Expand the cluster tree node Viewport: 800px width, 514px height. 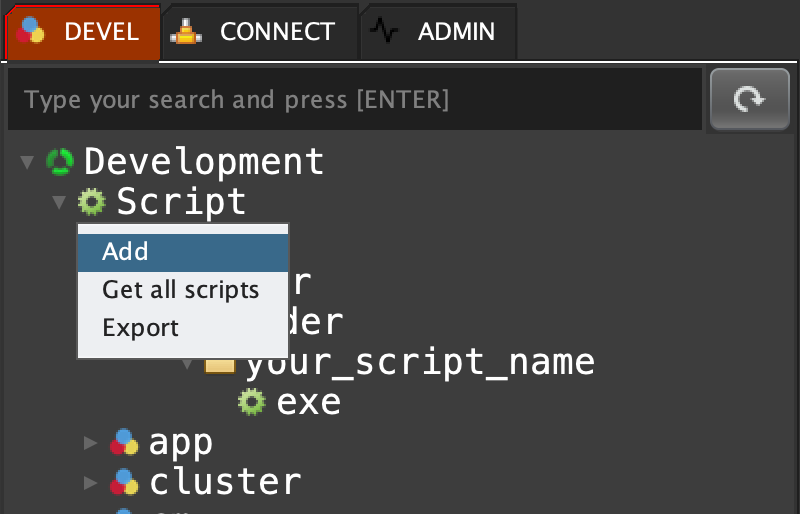pyautogui.click(x=91, y=482)
